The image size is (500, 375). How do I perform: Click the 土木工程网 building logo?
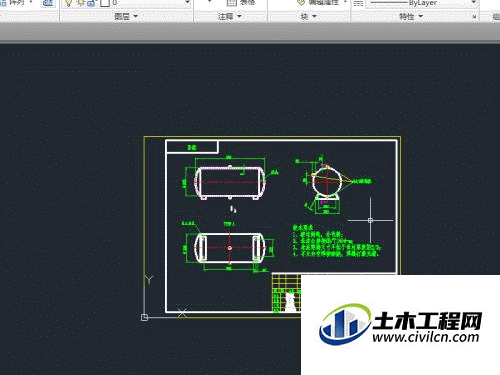tap(345, 324)
